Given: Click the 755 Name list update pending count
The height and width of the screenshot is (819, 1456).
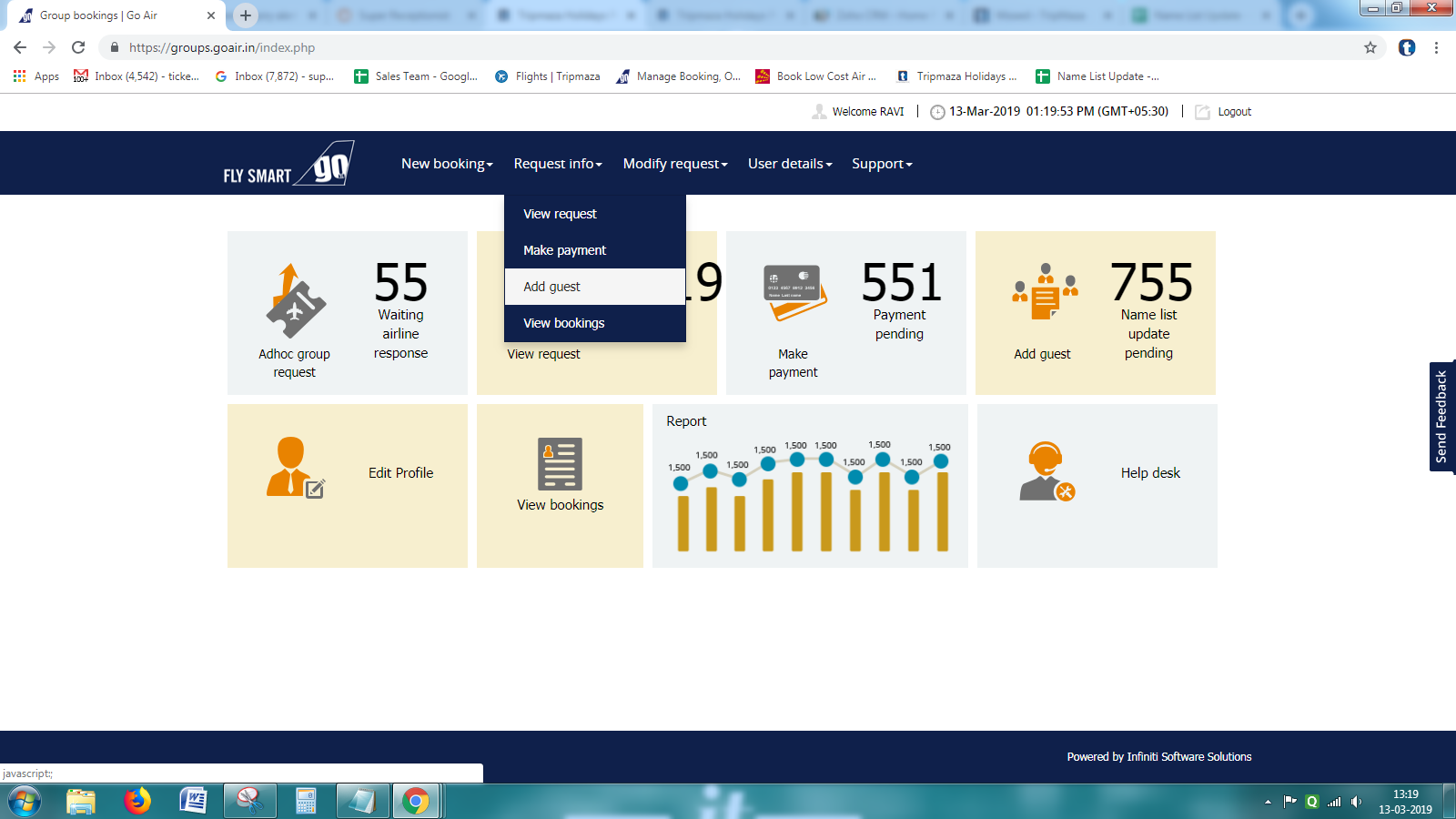Looking at the screenshot, I should click(x=1150, y=309).
